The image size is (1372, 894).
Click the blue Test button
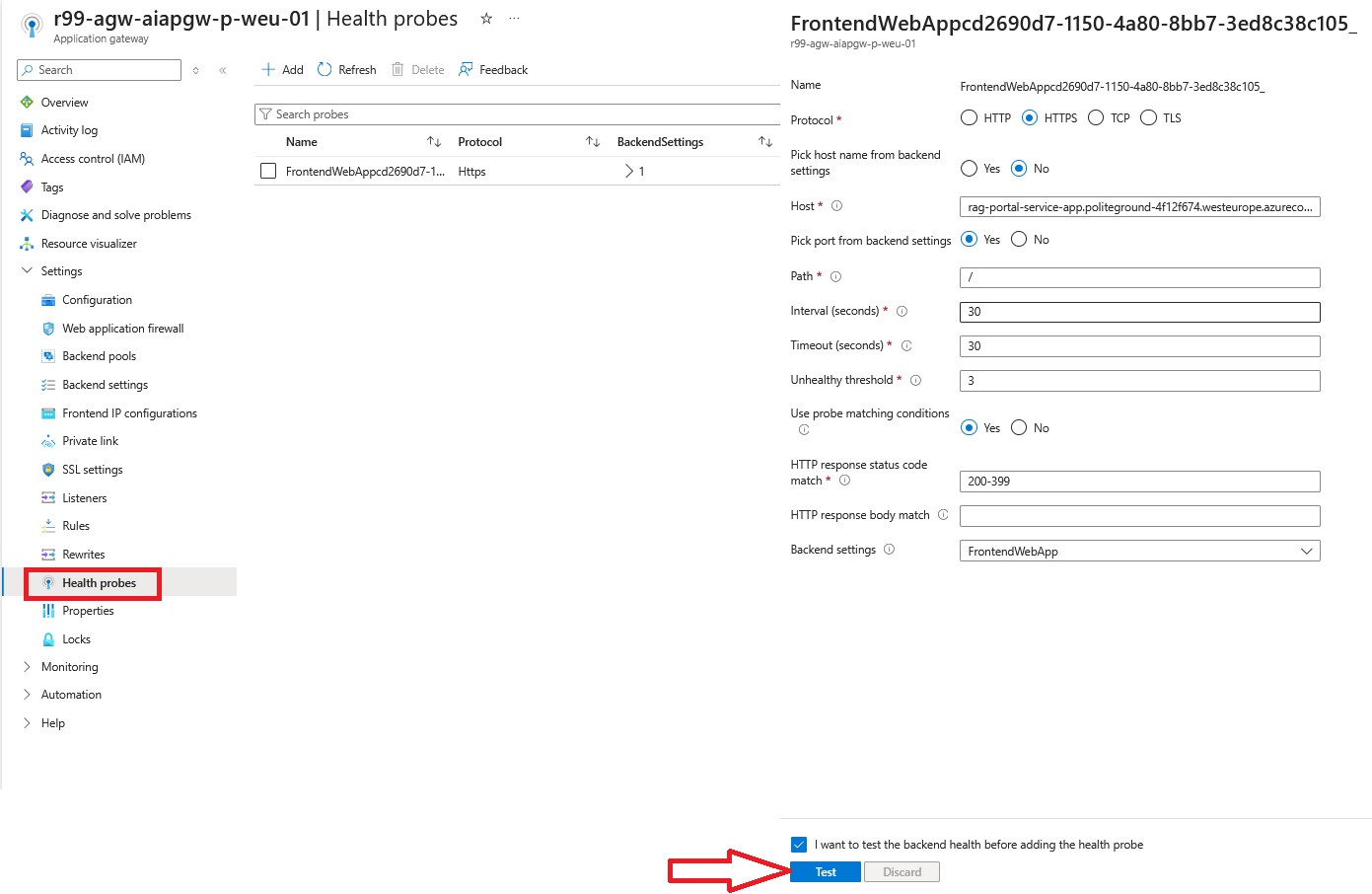pyautogui.click(x=826, y=872)
